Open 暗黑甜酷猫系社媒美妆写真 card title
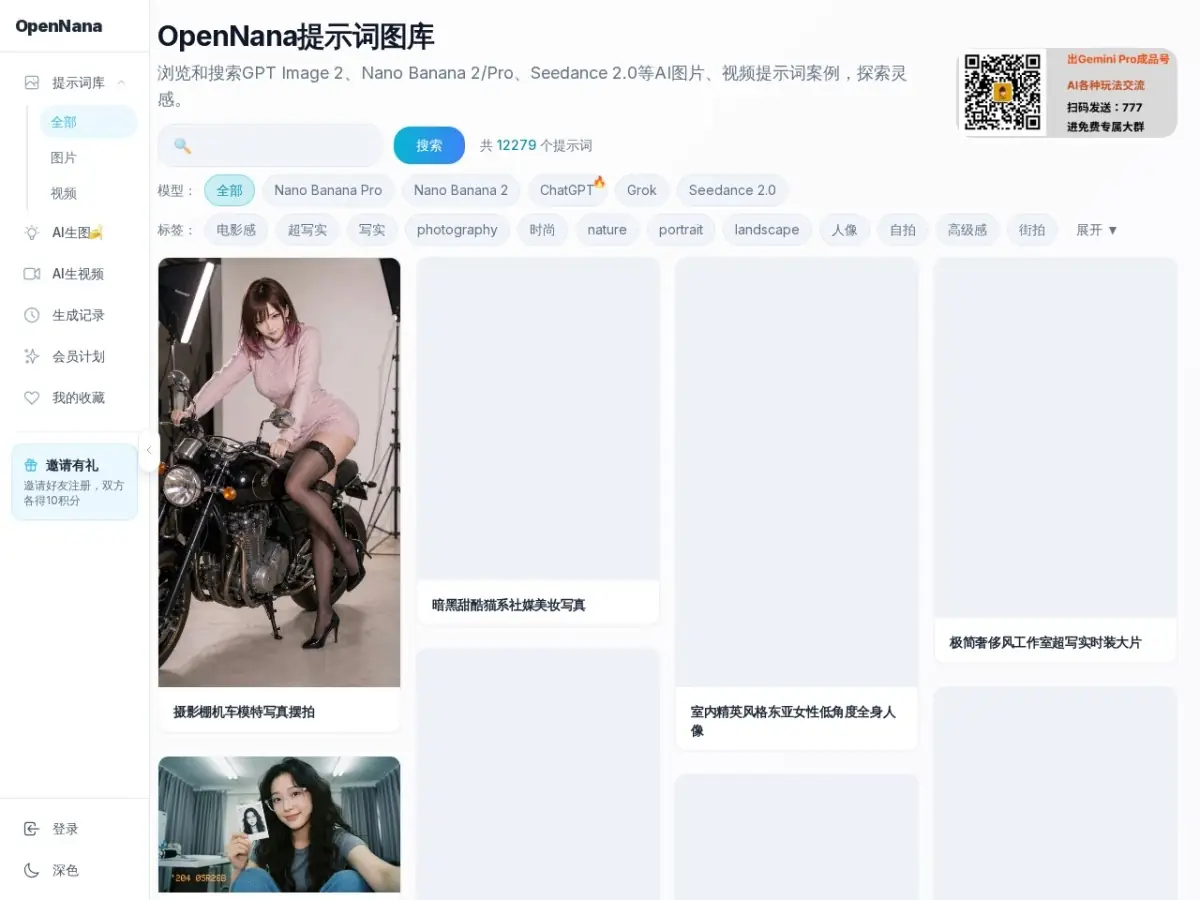The image size is (1200, 900). 509,605
